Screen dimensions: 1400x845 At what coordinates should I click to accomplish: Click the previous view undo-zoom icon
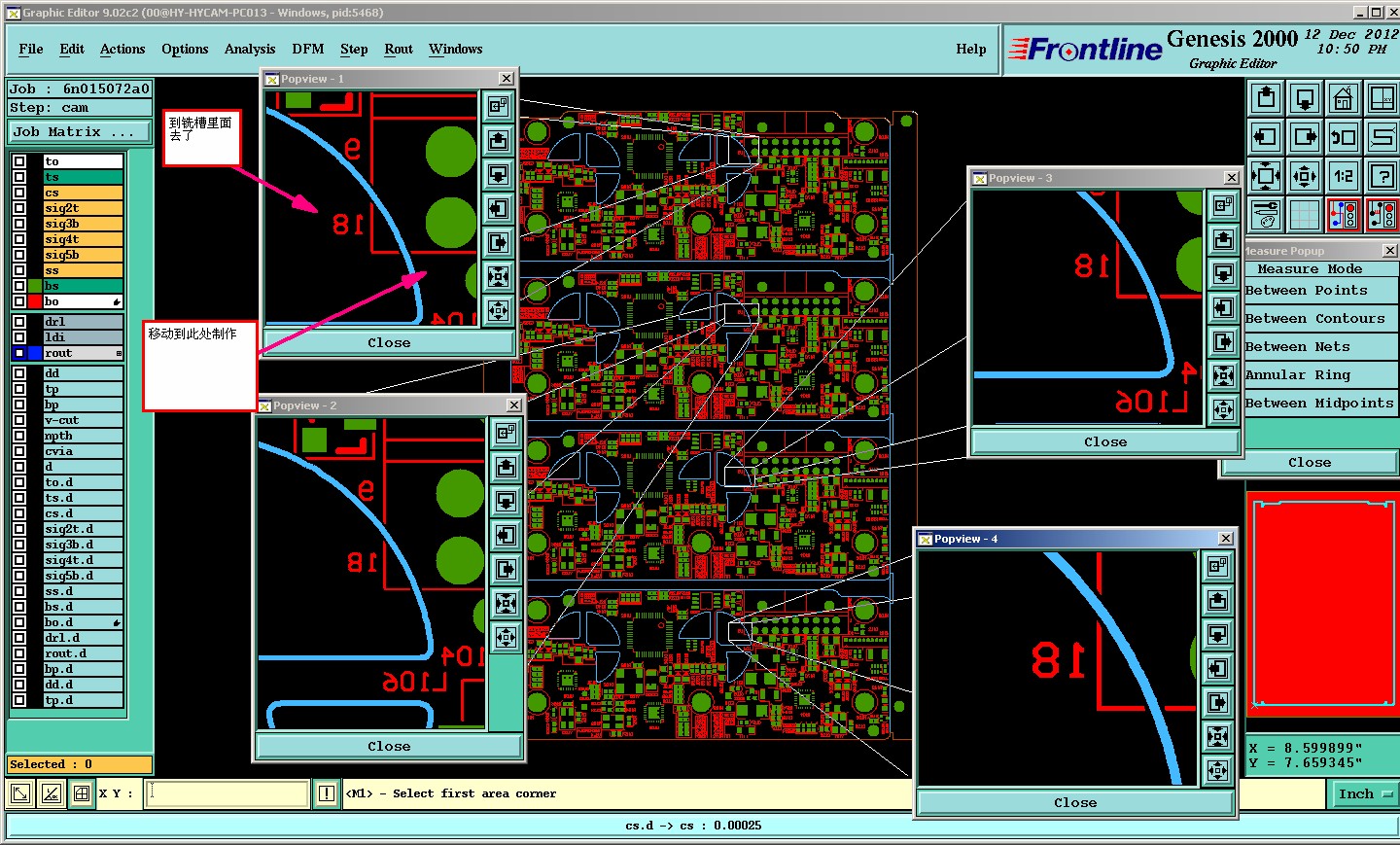click(x=1344, y=137)
